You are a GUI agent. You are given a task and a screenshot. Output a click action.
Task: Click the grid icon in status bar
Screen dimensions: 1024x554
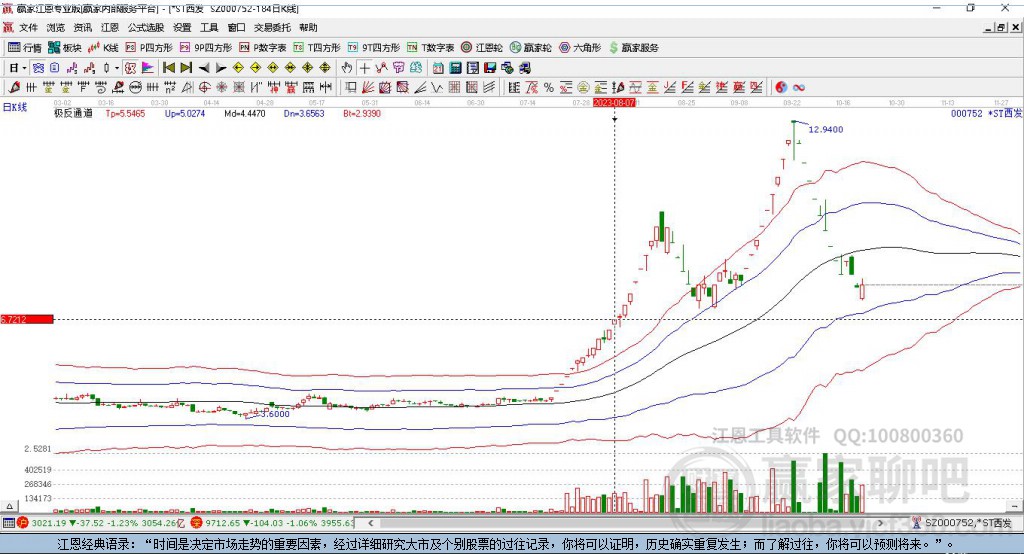(x=8, y=523)
